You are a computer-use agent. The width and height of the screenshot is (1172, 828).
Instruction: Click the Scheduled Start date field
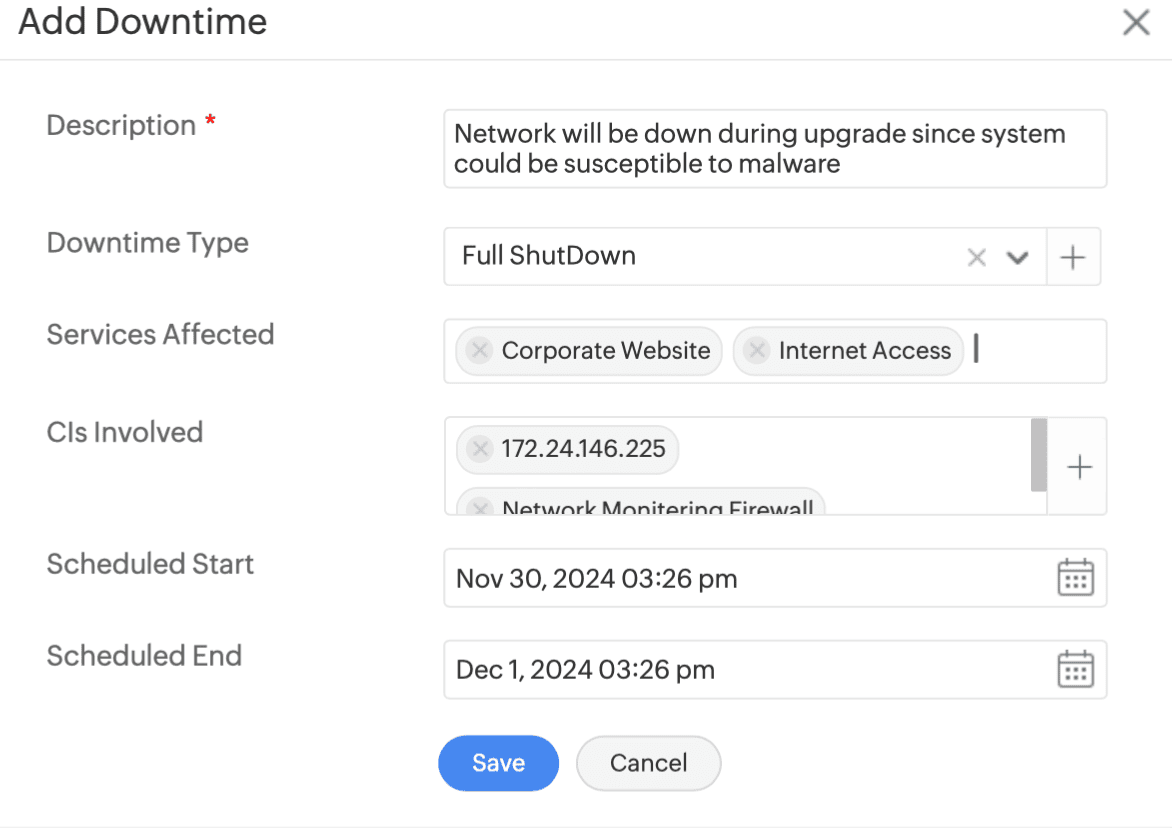[x=740, y=578]
